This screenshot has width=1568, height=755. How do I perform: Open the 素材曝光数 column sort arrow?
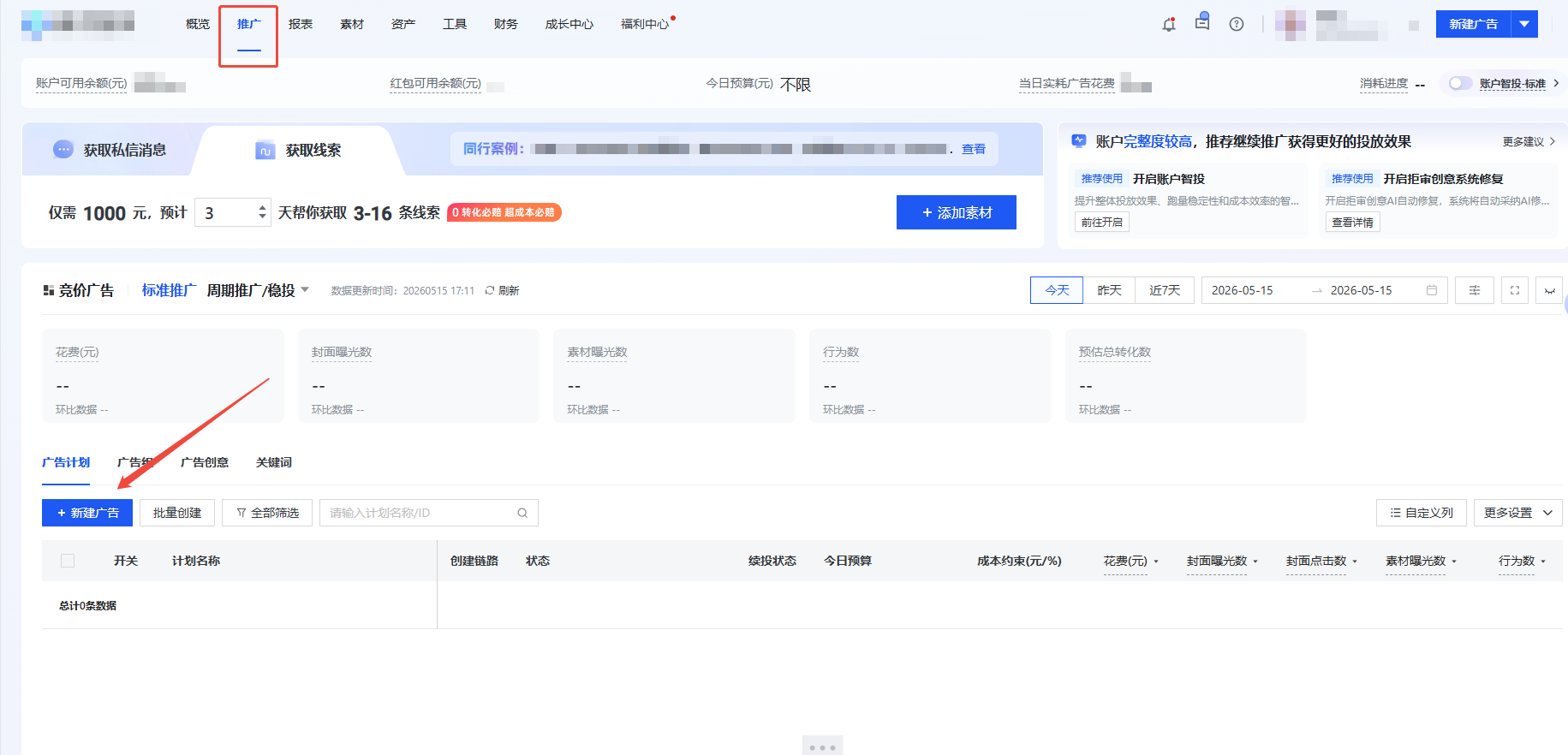(1454, 562)
